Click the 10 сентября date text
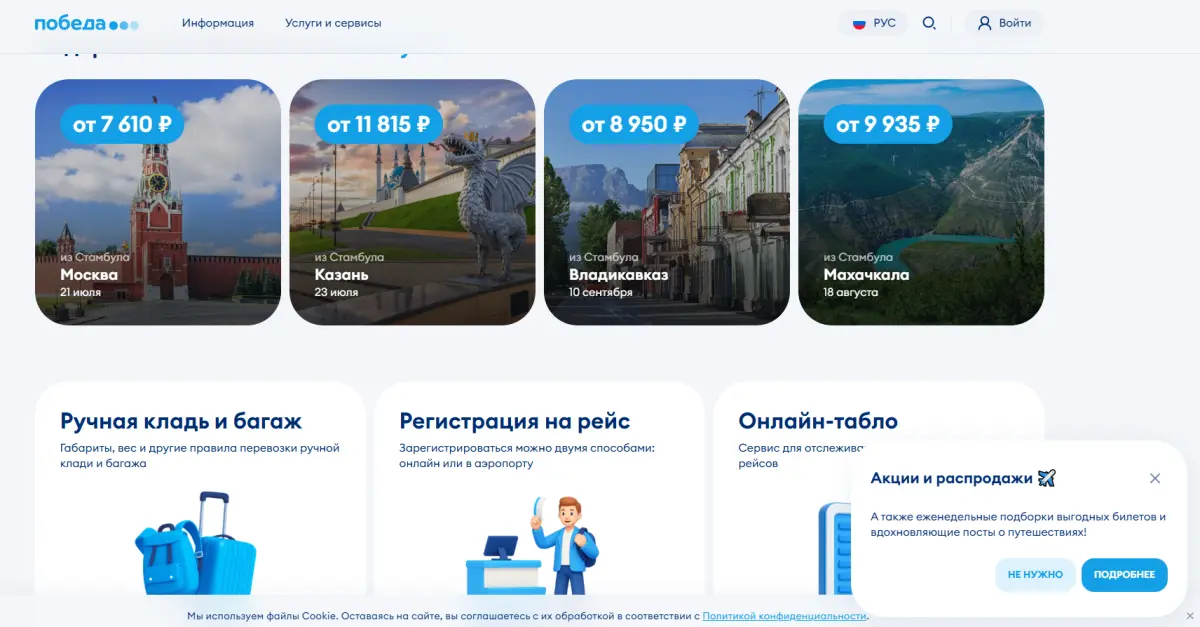The width and height of the screenshot is (1200, 627). pyautogui.click(x=601, y=293)
